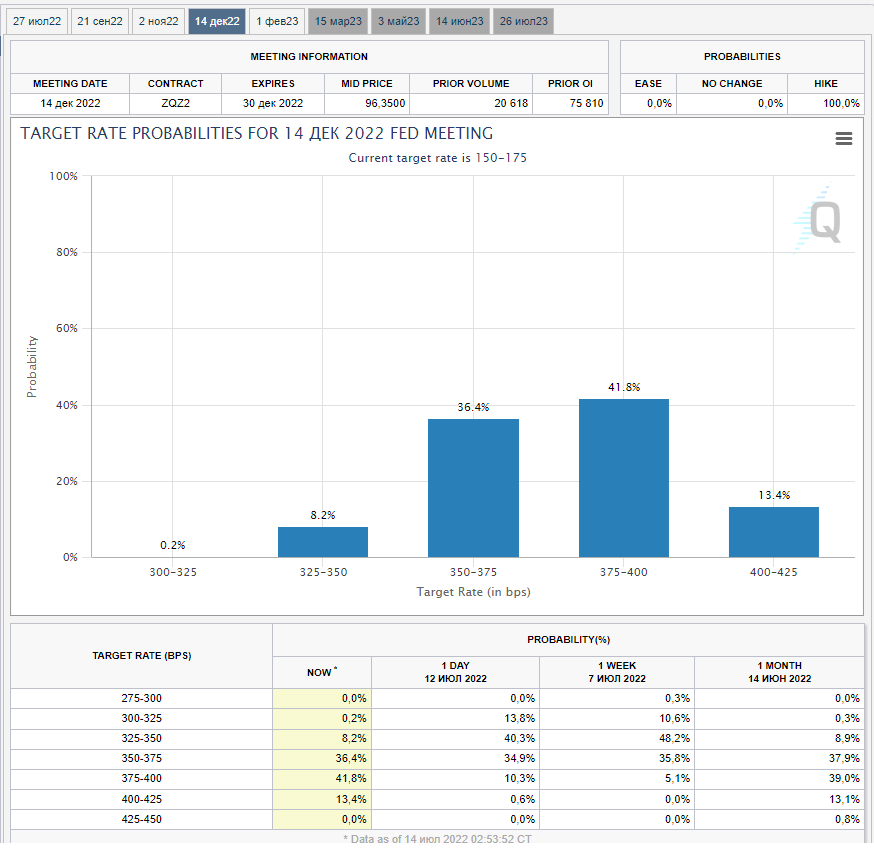
Task: Click the 375-400 bar showing 41.8%
Action: coord(623,478)
